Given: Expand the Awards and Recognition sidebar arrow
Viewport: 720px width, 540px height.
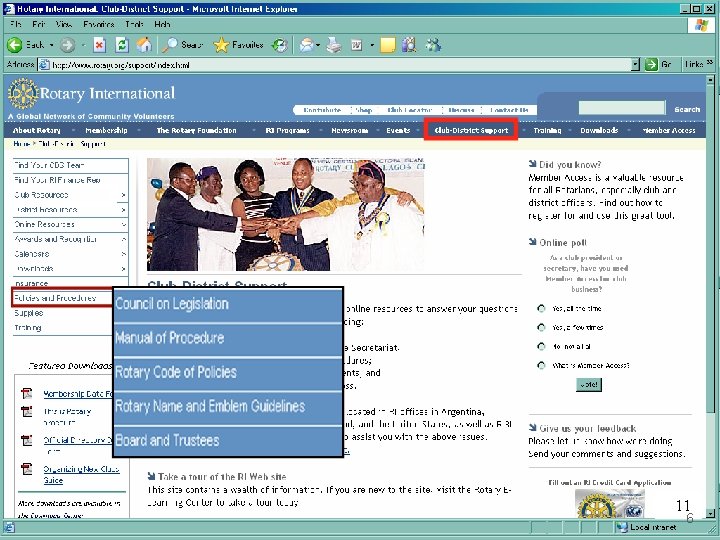Looking at the screenshot, I should coord(123,239).
